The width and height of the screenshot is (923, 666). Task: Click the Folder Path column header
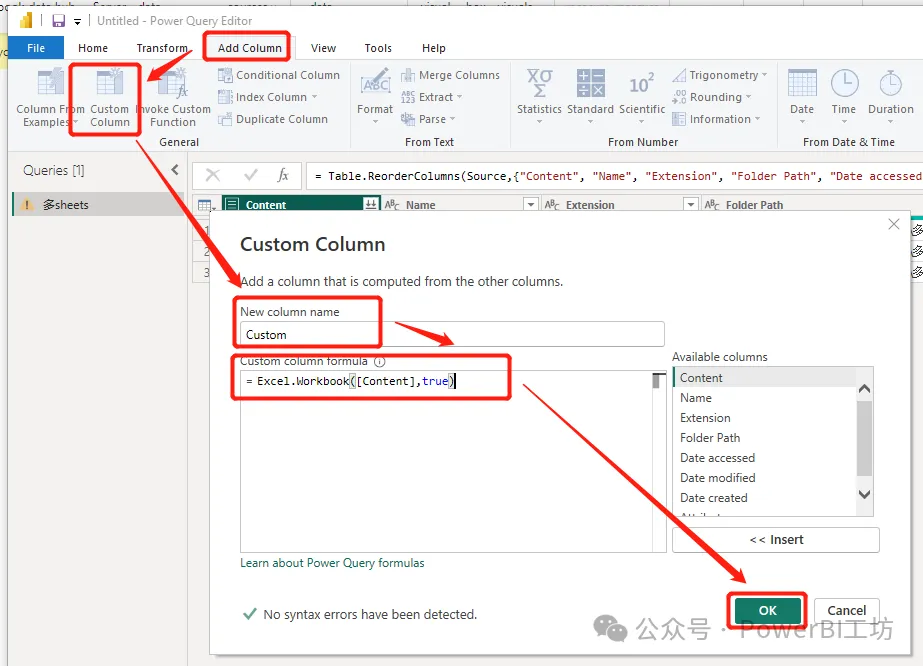coord(754,205)
